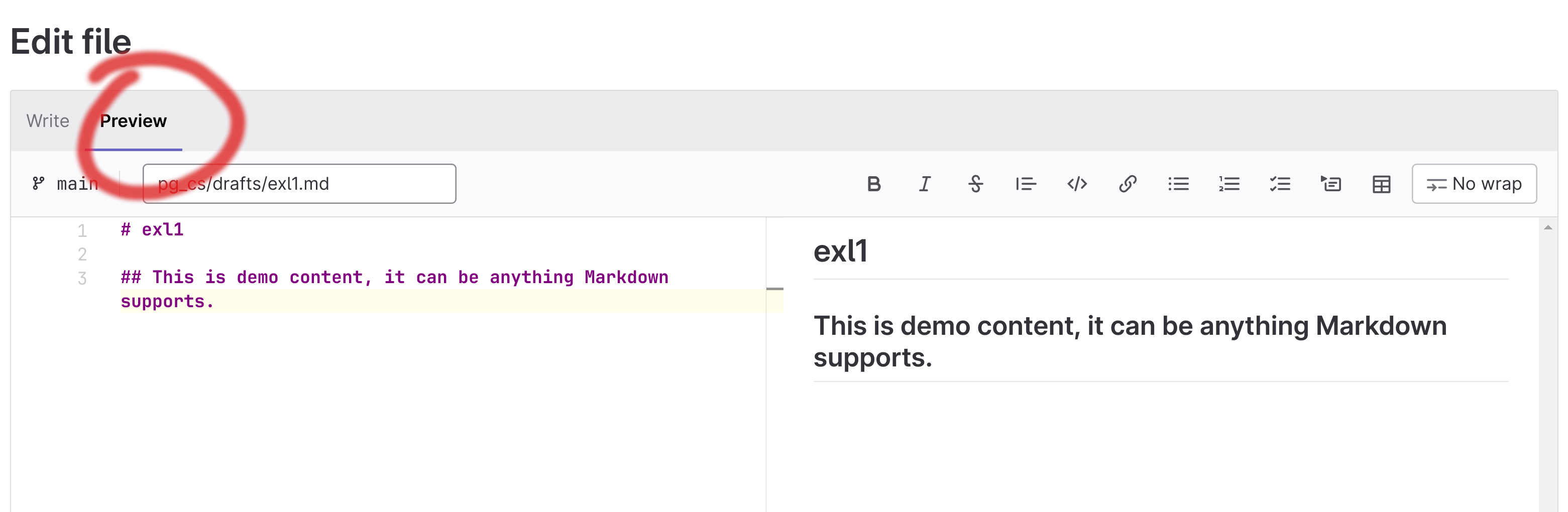Apply bold formatting
Screen dimensions: 1568x512
pyautogui.click(x=873, y=184)
